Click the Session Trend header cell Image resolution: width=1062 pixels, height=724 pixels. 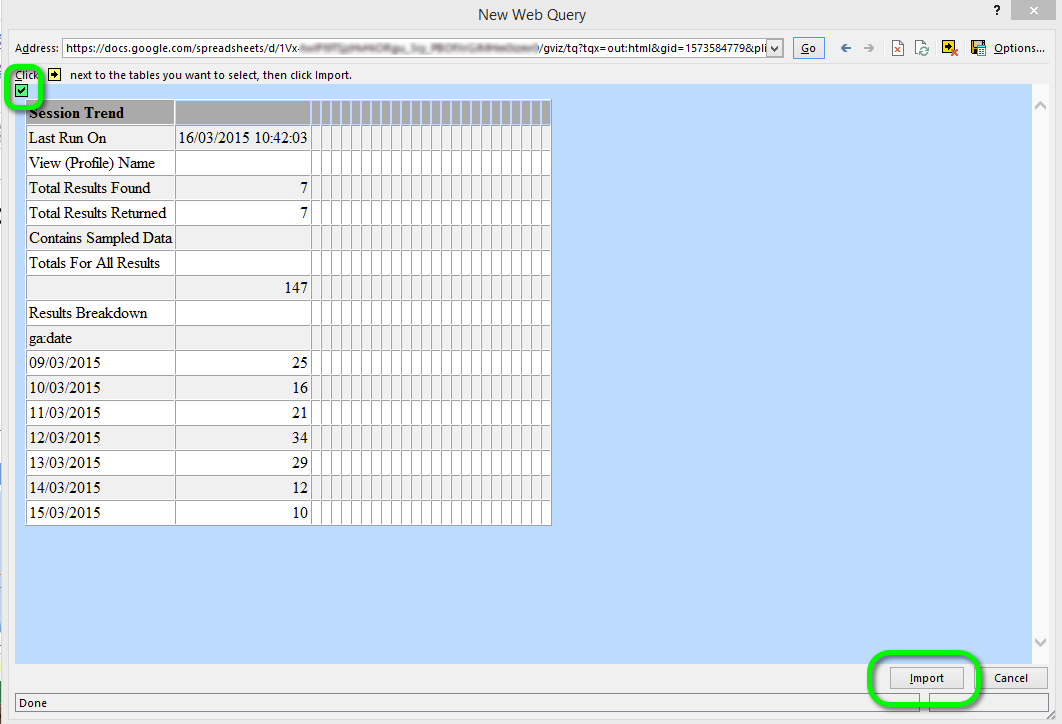coord(100,113)
